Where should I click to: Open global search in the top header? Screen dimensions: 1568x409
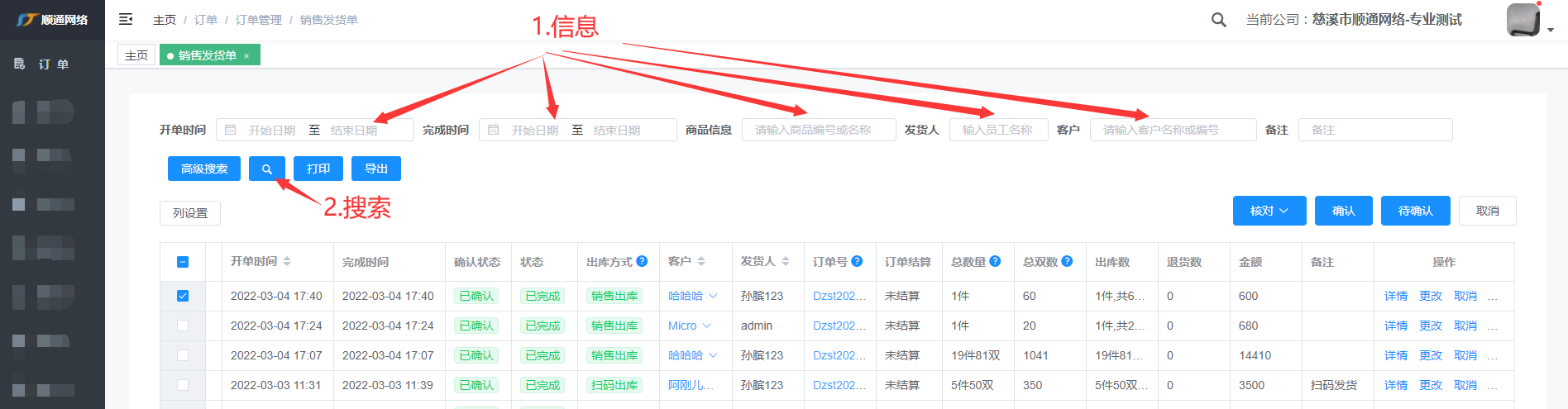(1218, 20)
